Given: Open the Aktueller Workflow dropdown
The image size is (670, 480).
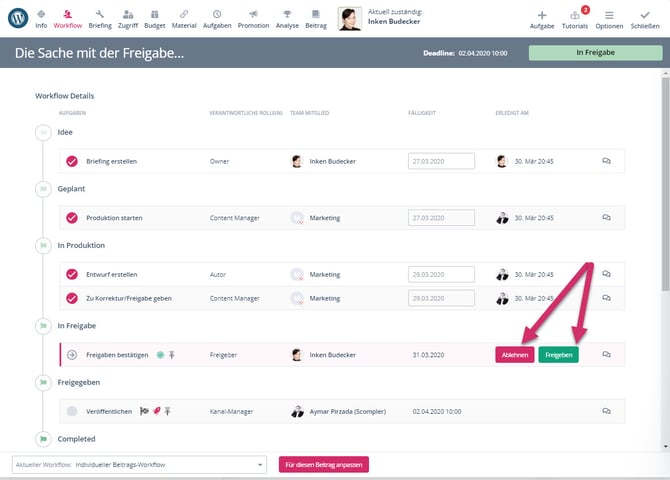Looking at the screenshot, I should click(139, 465).
